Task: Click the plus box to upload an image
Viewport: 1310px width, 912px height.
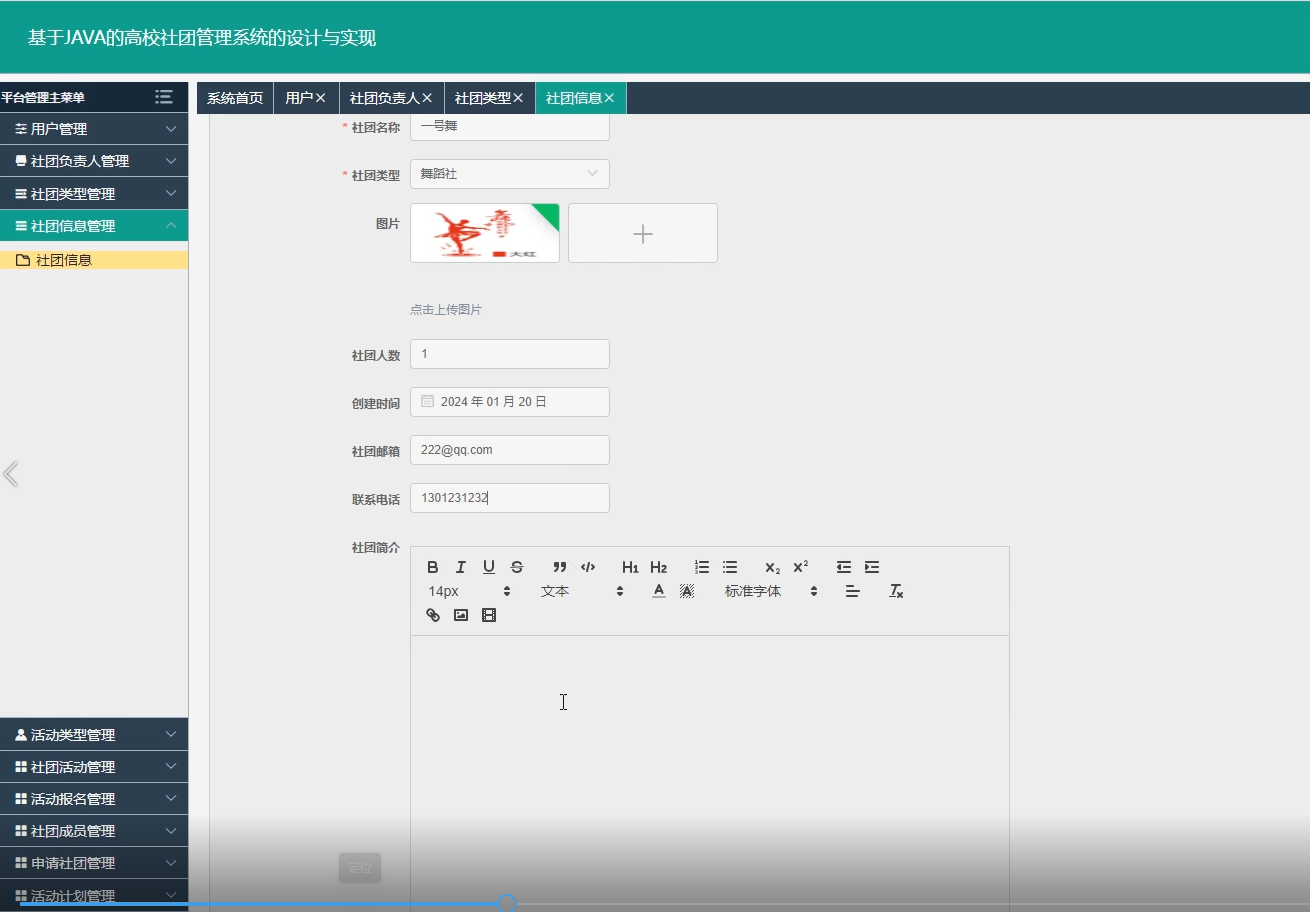Action: (x=643, y=233)
